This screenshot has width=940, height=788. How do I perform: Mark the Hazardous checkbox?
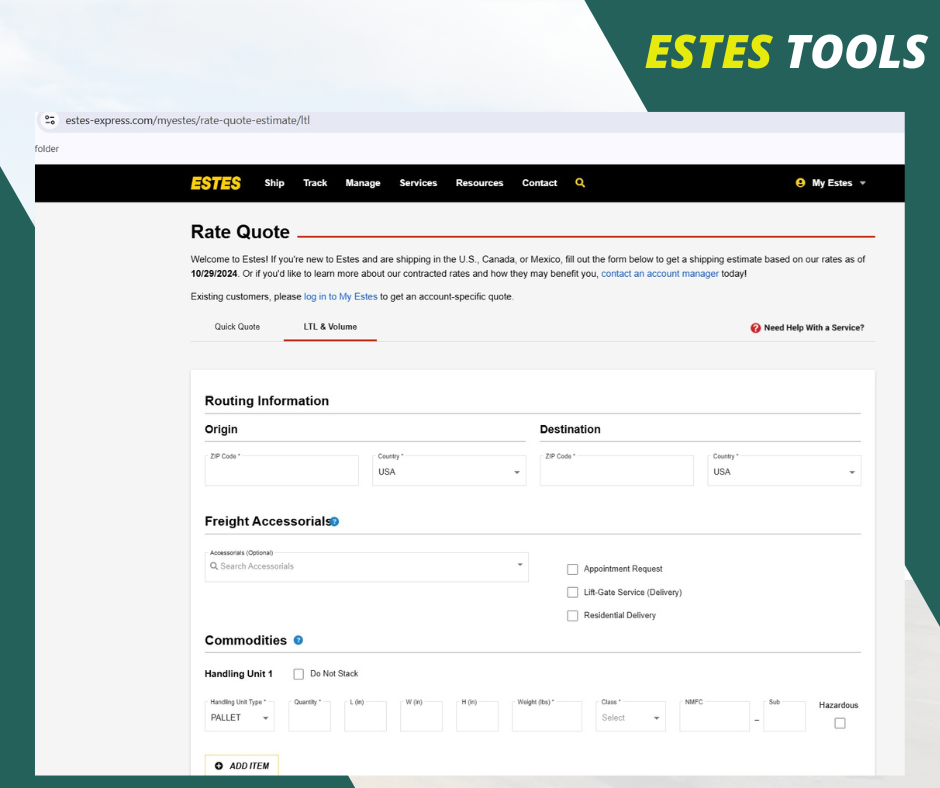840,723
